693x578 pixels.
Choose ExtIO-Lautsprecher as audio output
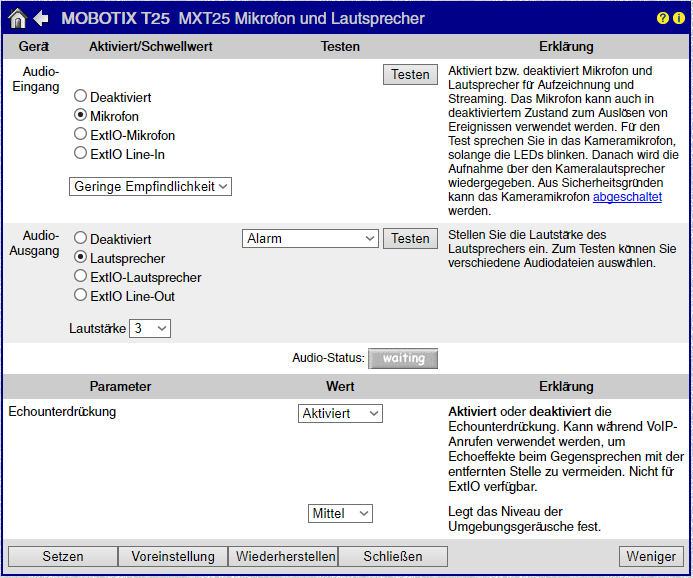[80, 276]
